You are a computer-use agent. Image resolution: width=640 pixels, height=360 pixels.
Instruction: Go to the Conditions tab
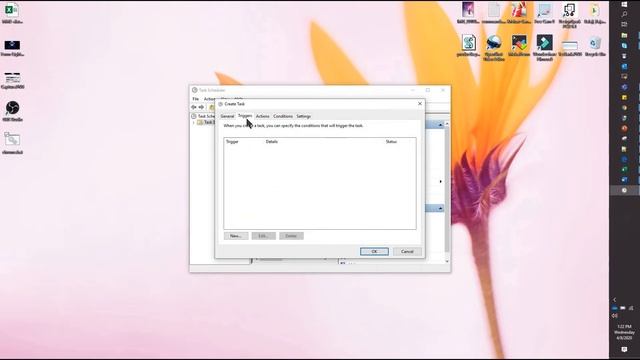point(283,116)
